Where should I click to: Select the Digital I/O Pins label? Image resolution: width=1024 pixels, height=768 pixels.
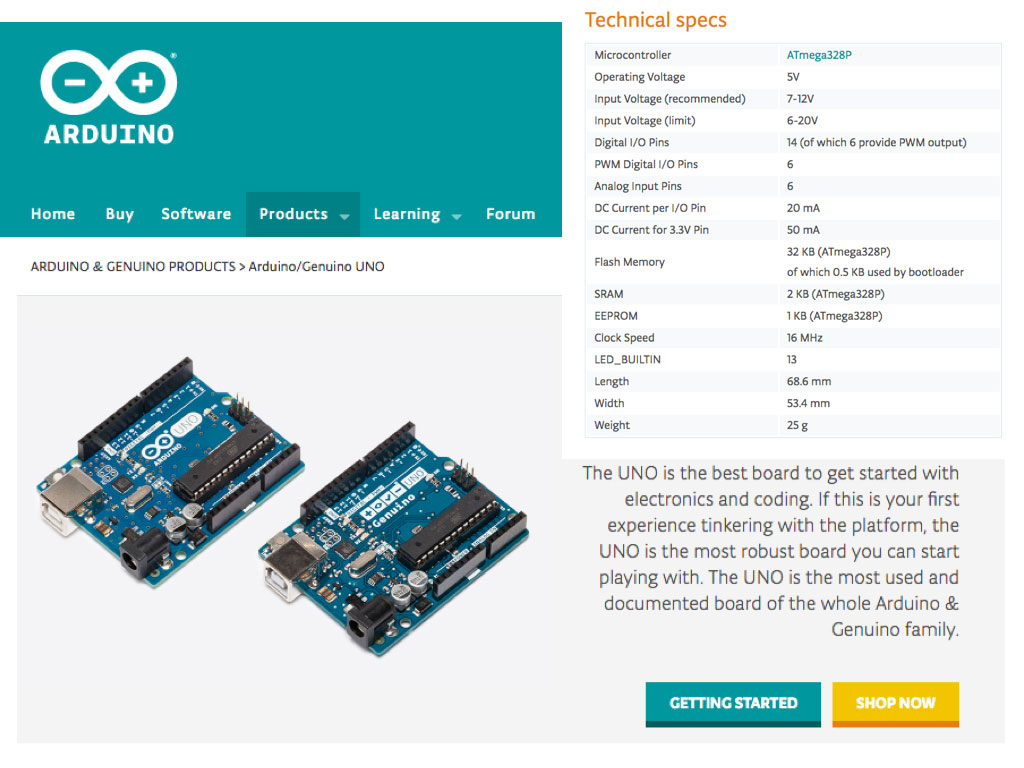[632, 142]
